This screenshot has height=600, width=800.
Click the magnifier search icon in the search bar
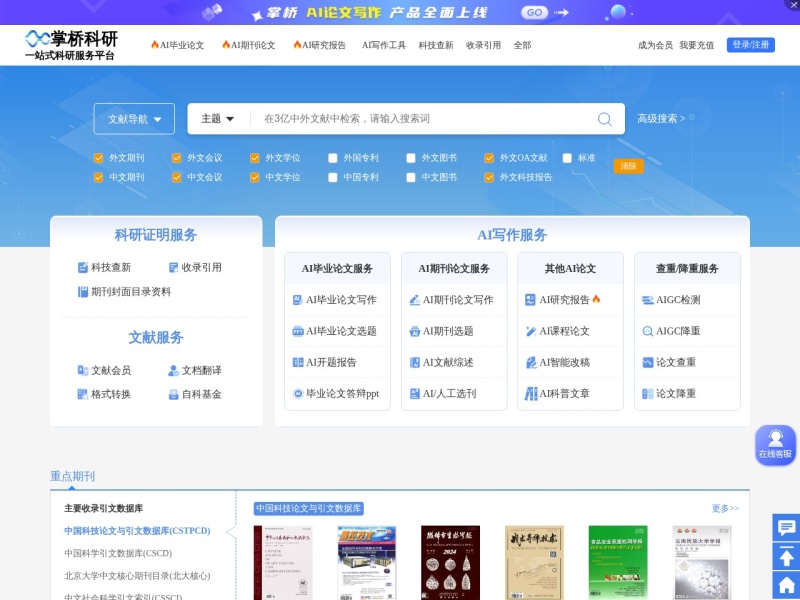point(605,119)
